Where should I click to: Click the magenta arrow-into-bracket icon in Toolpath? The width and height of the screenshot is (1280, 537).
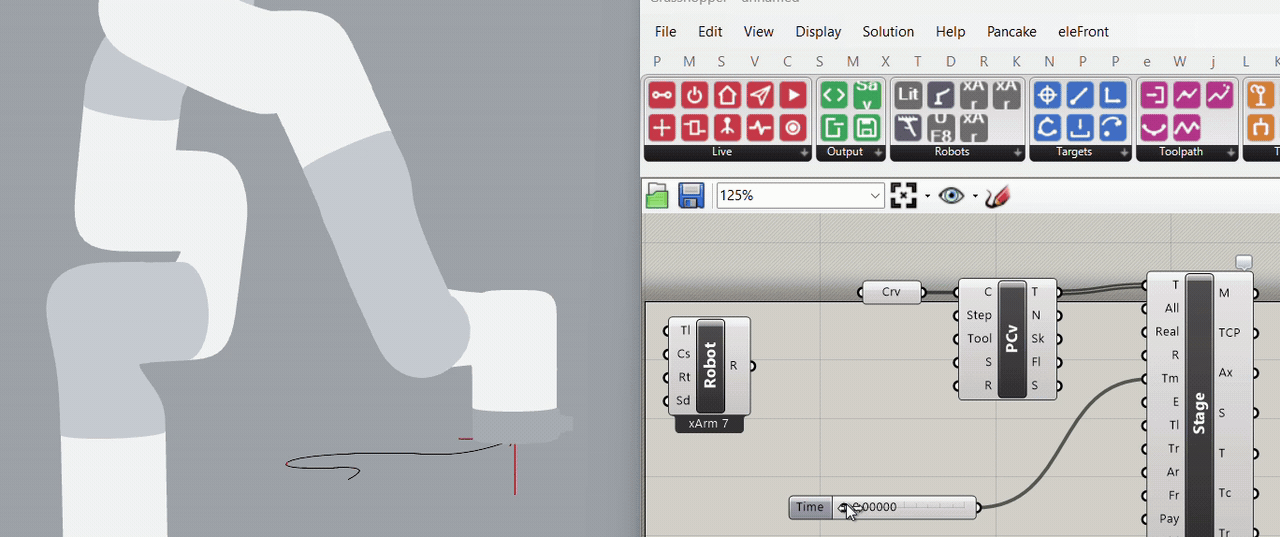pos(1154,96)
